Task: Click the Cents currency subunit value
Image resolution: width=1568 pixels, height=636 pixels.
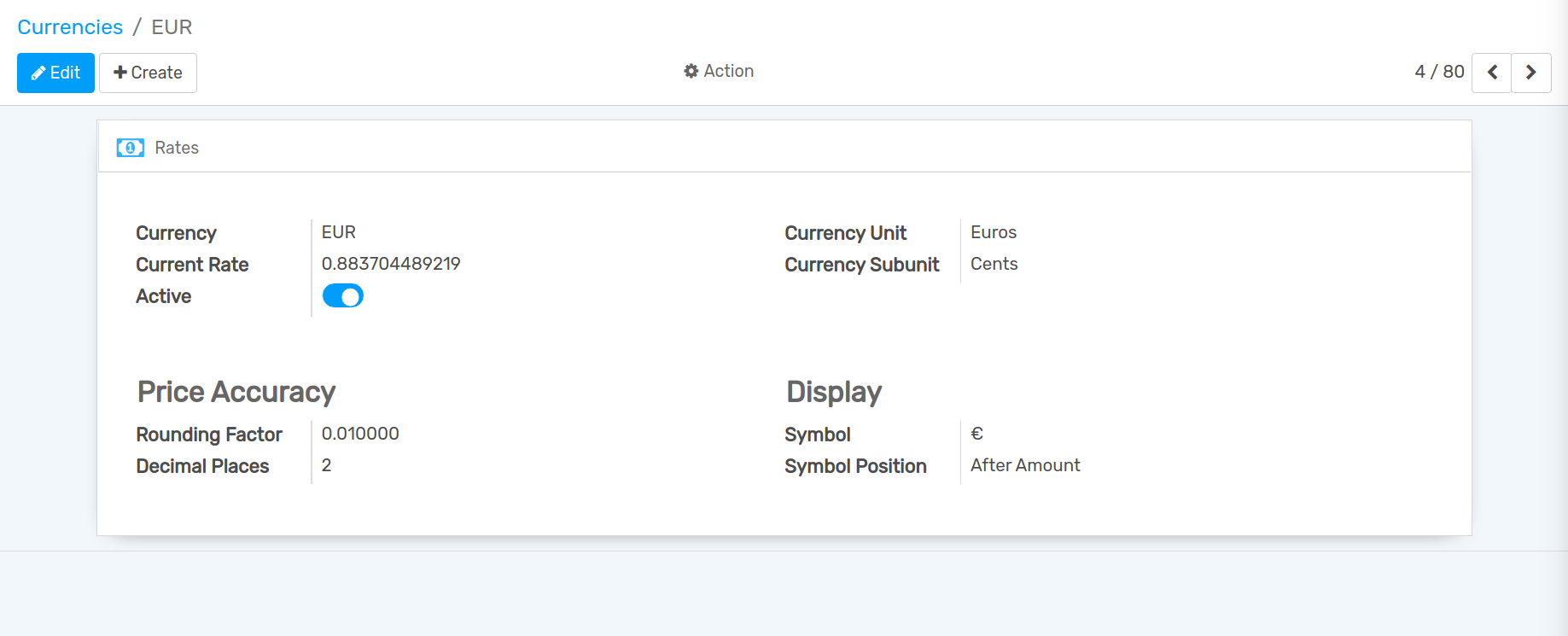Action: point(994,264)
